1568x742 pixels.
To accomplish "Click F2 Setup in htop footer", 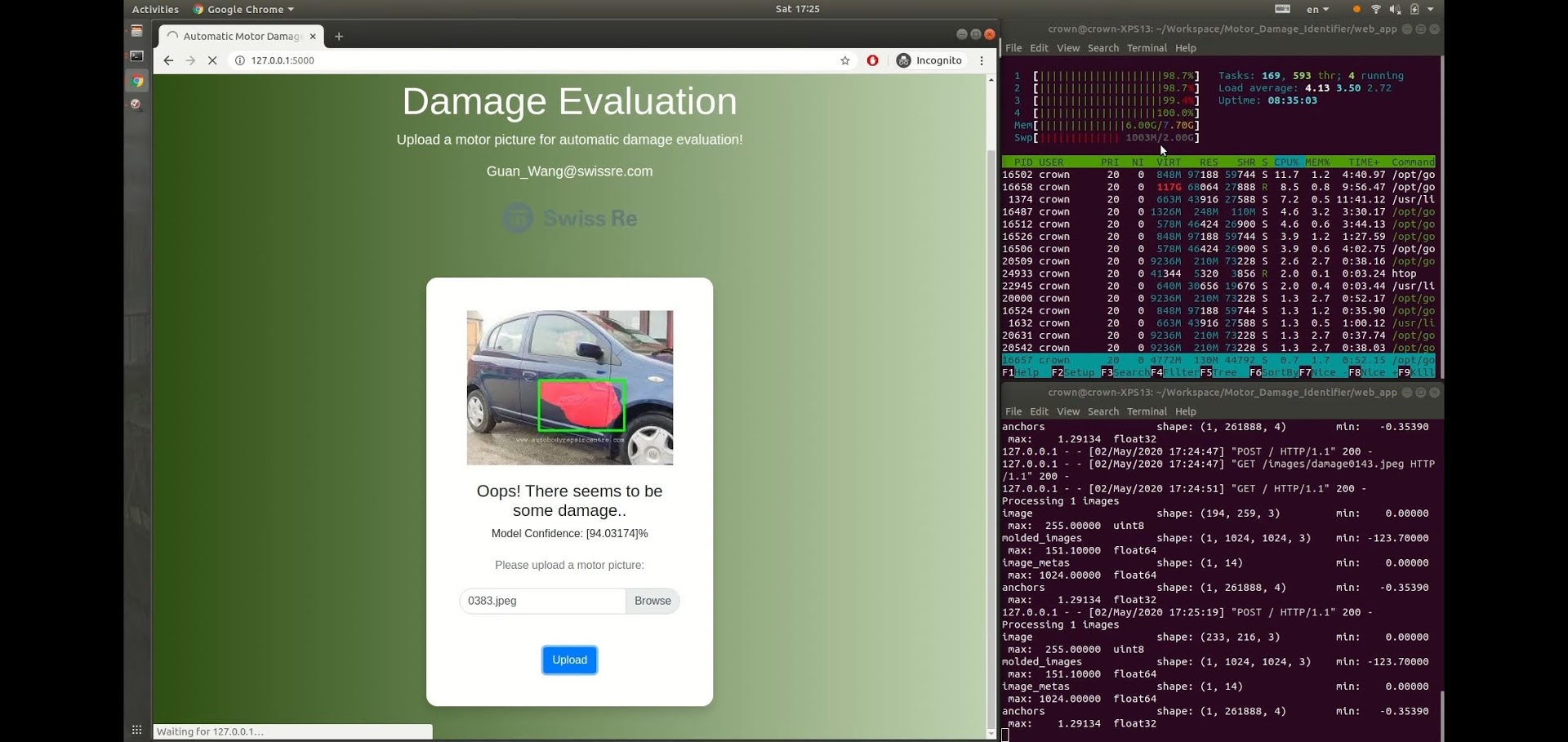I will 1073,372.
